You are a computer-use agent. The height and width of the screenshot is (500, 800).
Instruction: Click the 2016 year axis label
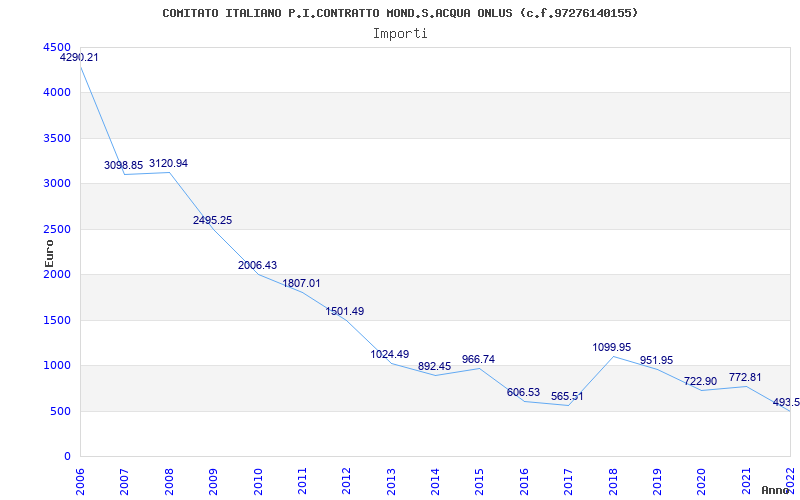524,480
